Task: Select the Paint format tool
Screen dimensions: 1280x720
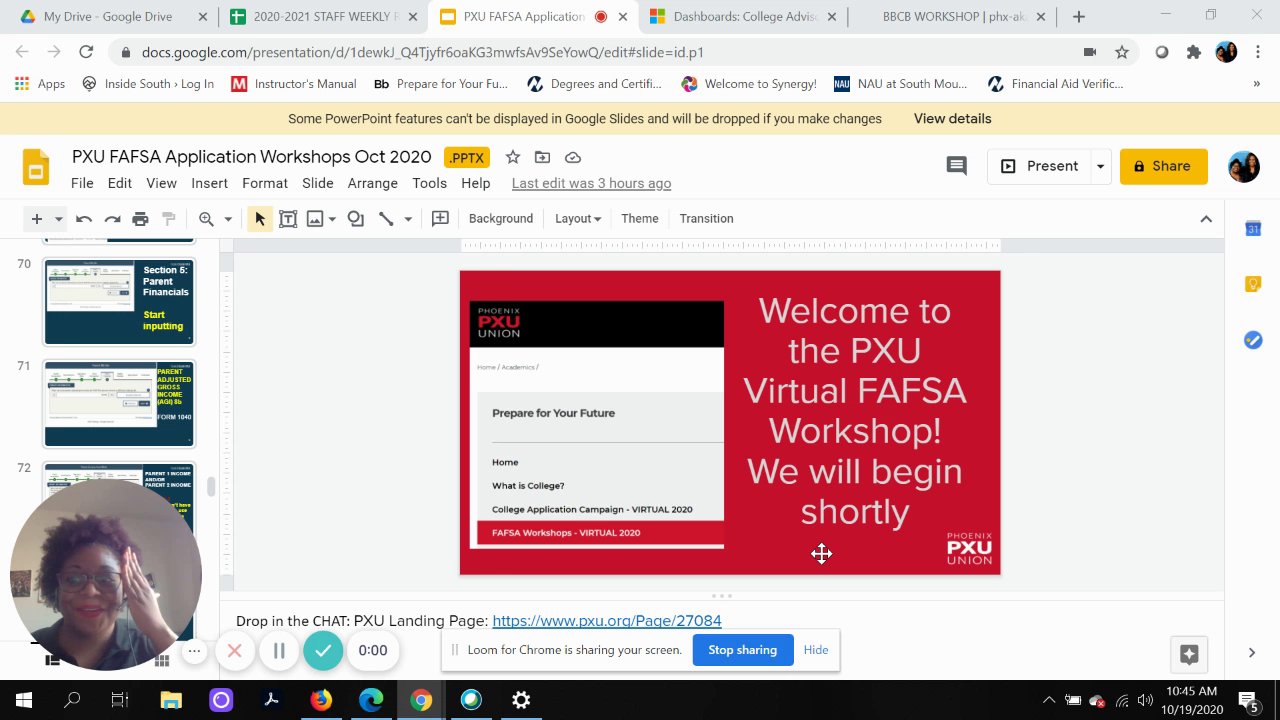Action: point(169,219)
